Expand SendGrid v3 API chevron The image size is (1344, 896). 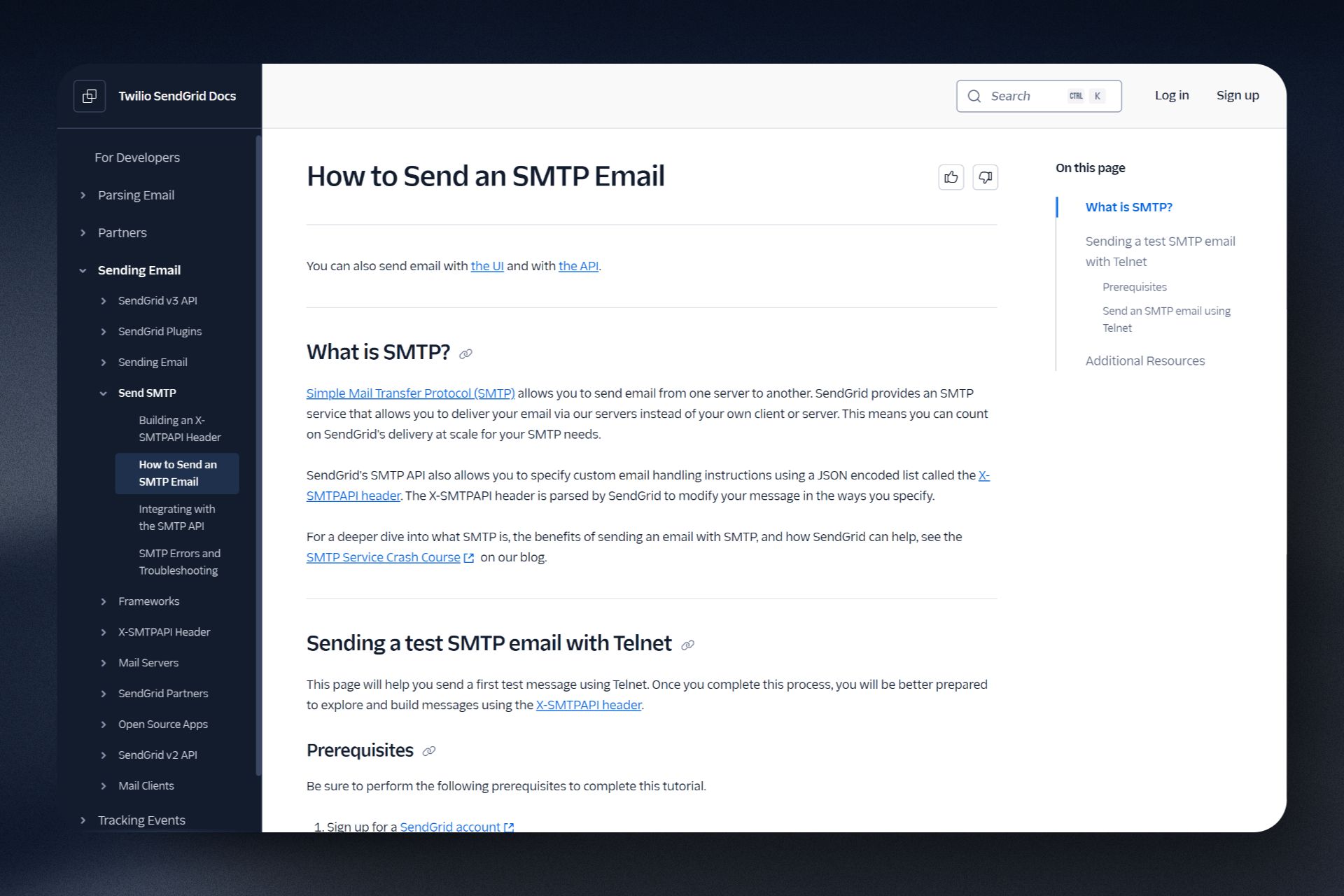click(104, 301)
